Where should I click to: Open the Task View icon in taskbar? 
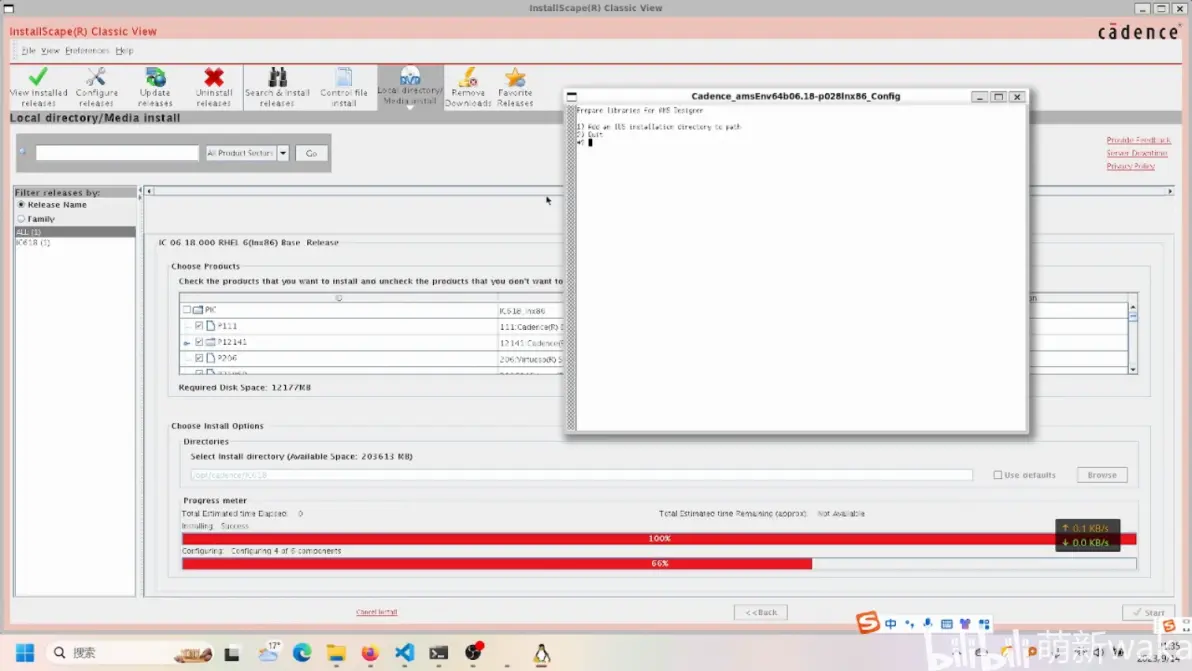[232, 653]
